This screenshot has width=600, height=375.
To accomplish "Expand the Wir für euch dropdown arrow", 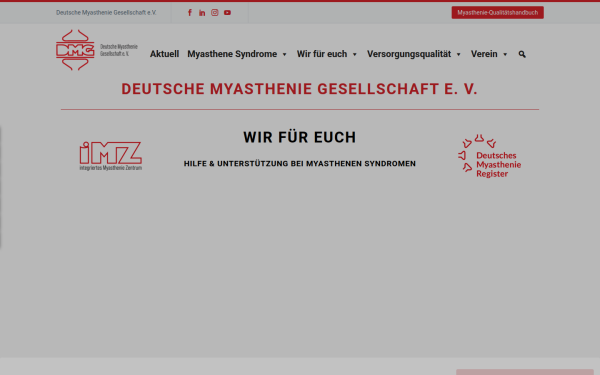I will pos(355,55).
